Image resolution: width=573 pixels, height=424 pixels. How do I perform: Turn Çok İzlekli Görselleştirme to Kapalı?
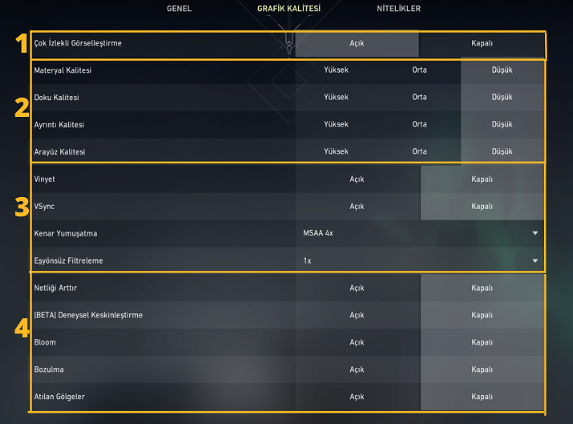482,43
